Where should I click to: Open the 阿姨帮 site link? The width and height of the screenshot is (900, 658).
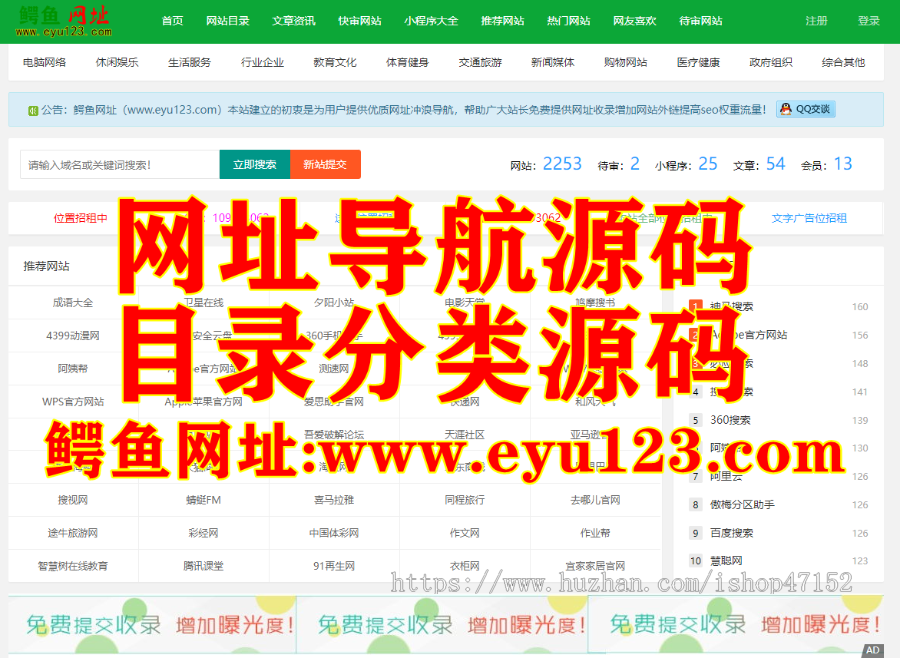click(73, 369)
